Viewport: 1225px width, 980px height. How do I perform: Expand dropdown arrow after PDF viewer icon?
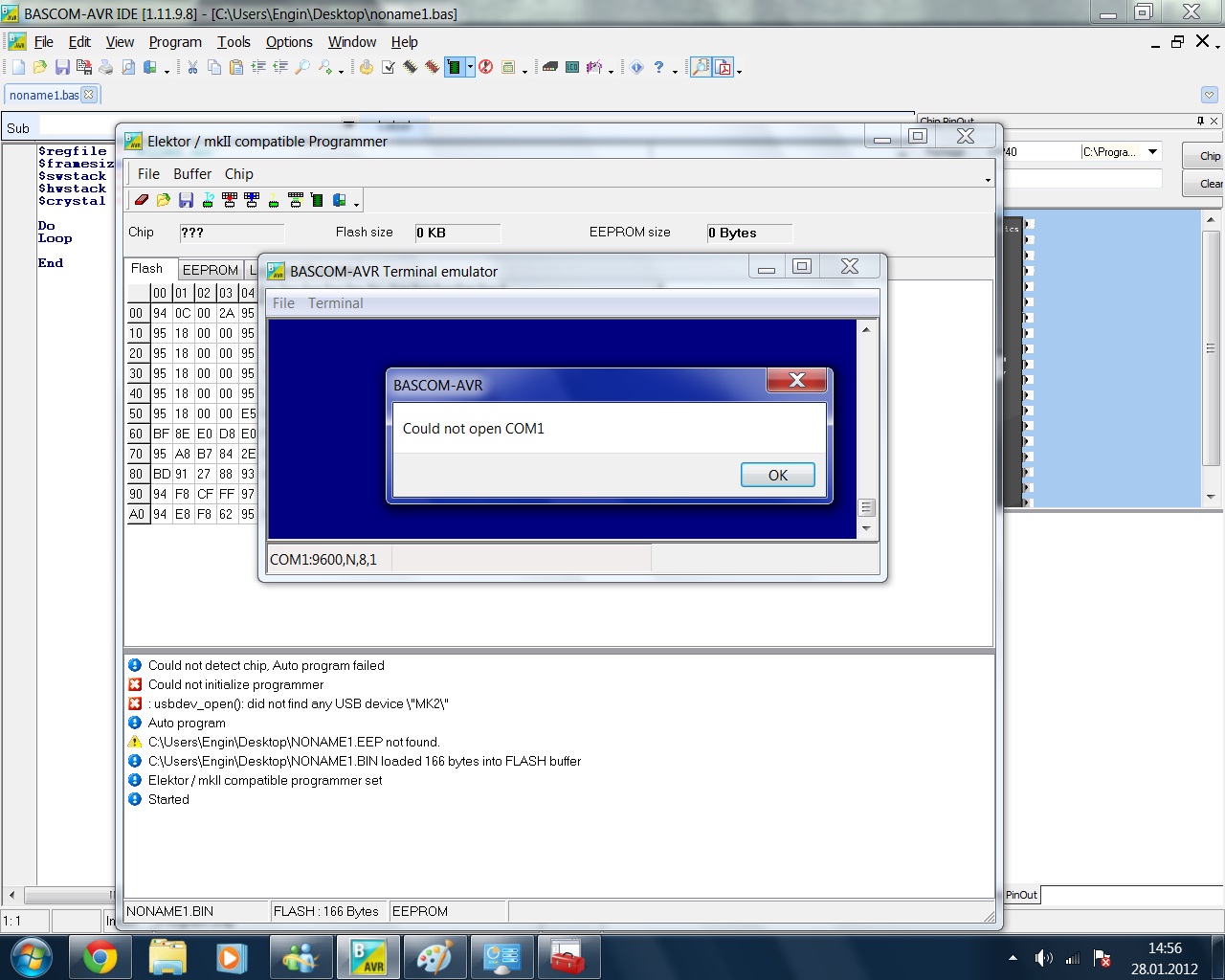(x=739, y=70)
